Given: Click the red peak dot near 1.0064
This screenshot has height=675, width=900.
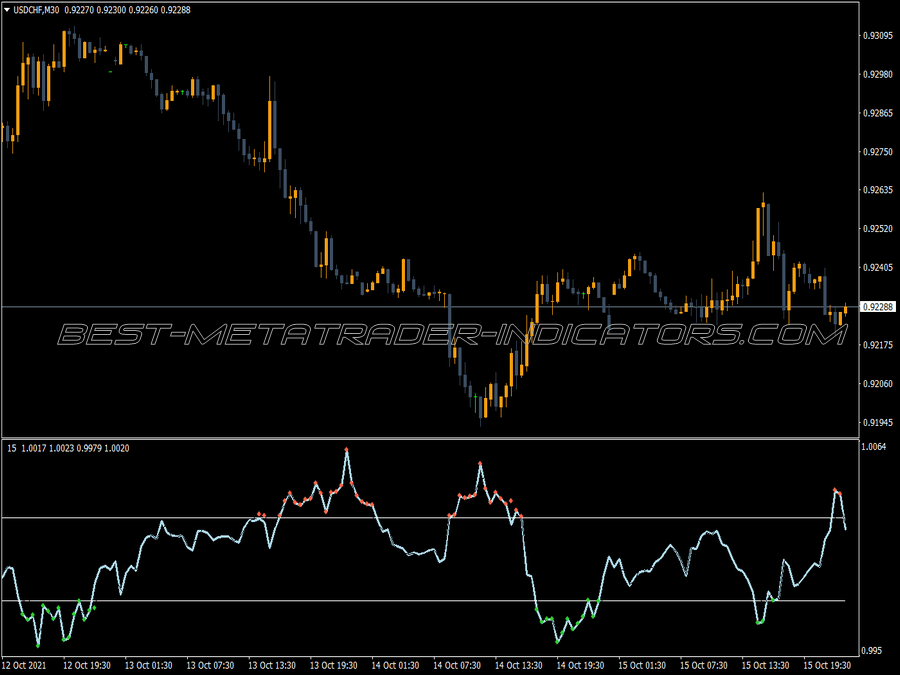Looking at the screenshot, I should tap(347, 449).
